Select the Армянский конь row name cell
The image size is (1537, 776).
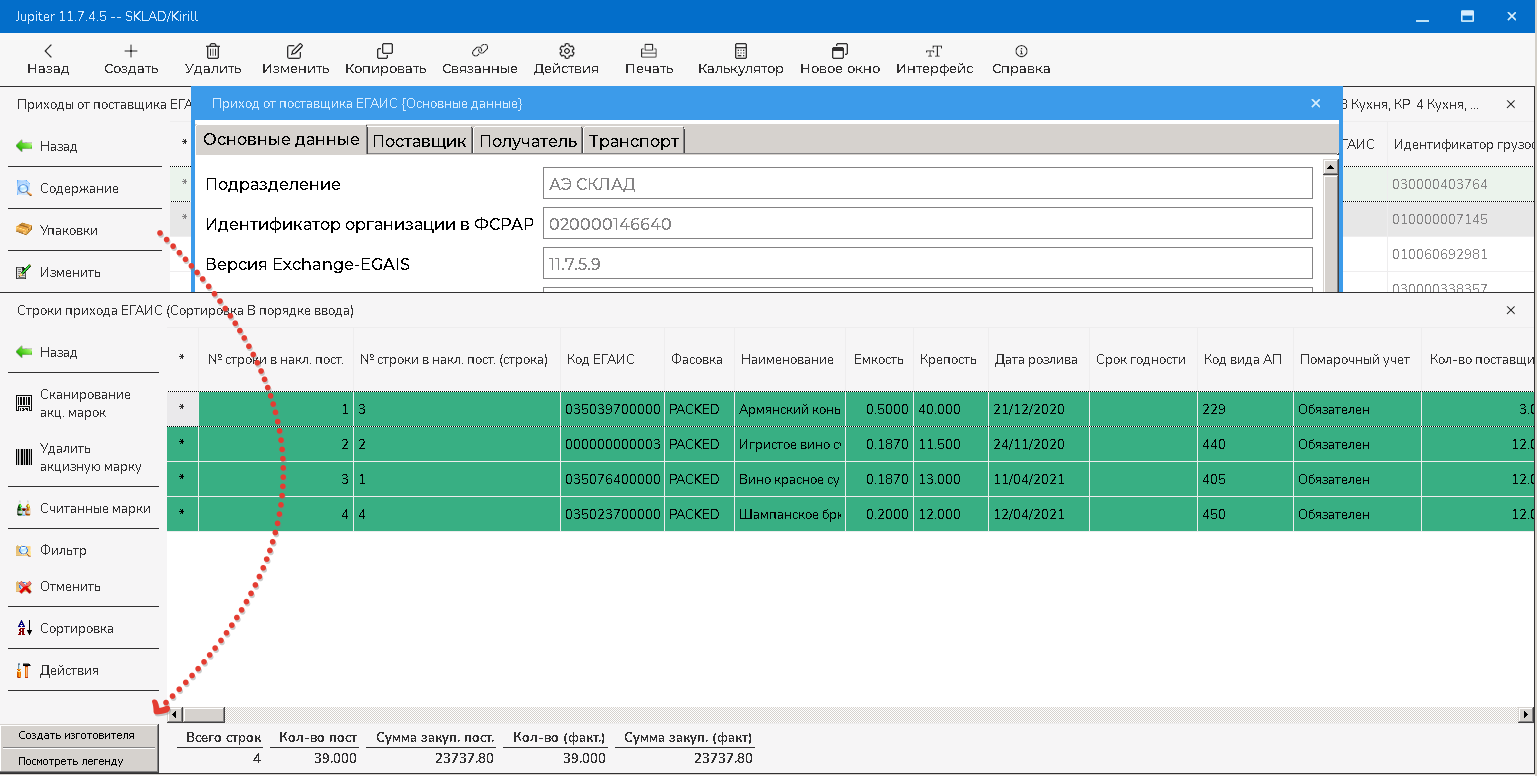coord(790,409)
